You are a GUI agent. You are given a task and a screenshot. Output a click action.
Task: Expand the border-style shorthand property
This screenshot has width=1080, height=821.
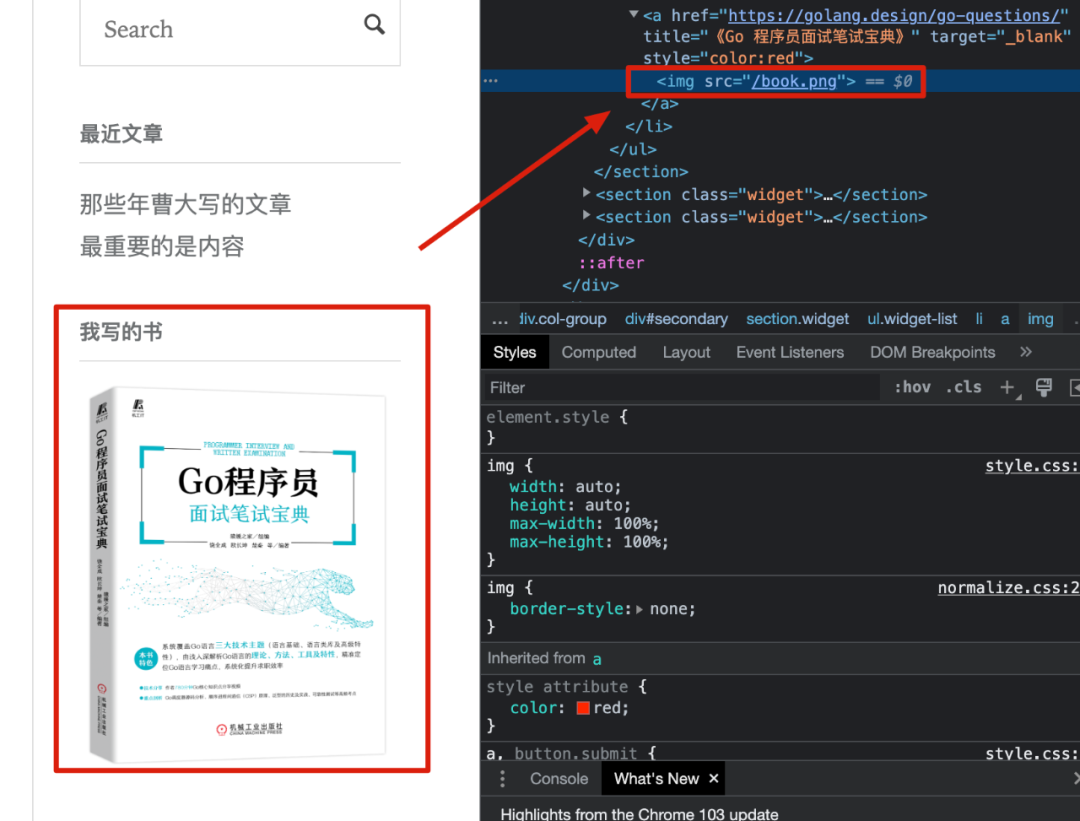tap(639, 610)
